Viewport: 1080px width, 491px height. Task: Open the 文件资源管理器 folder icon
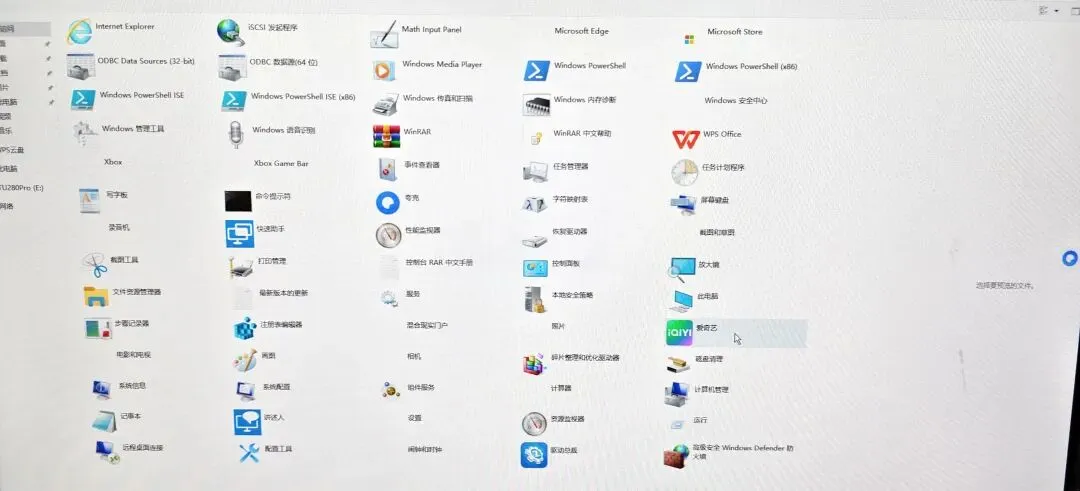click(x=96, y=296)
